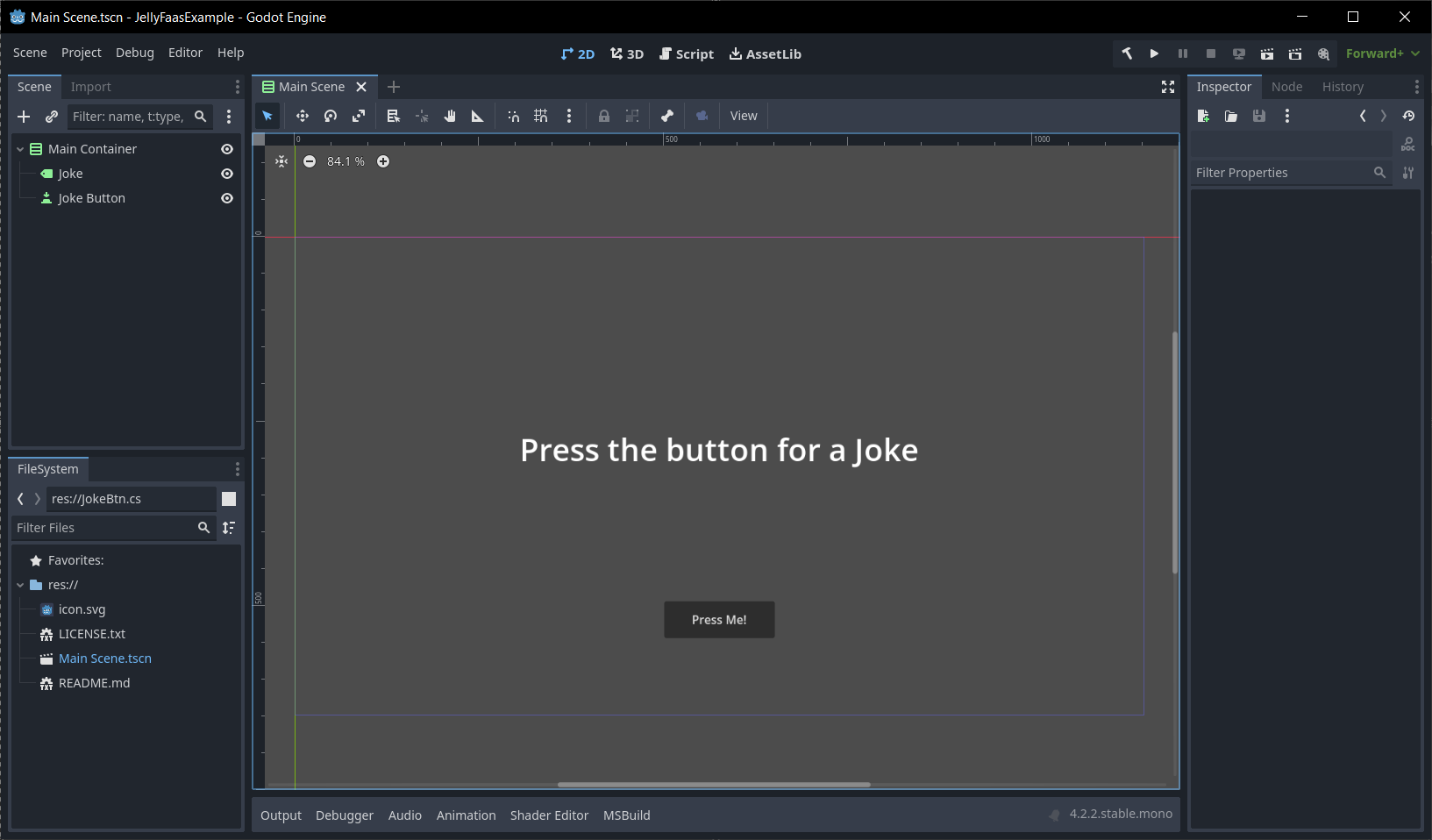
Task: Open Remote Debug deploy icon
Action: tap(1239, 53)
